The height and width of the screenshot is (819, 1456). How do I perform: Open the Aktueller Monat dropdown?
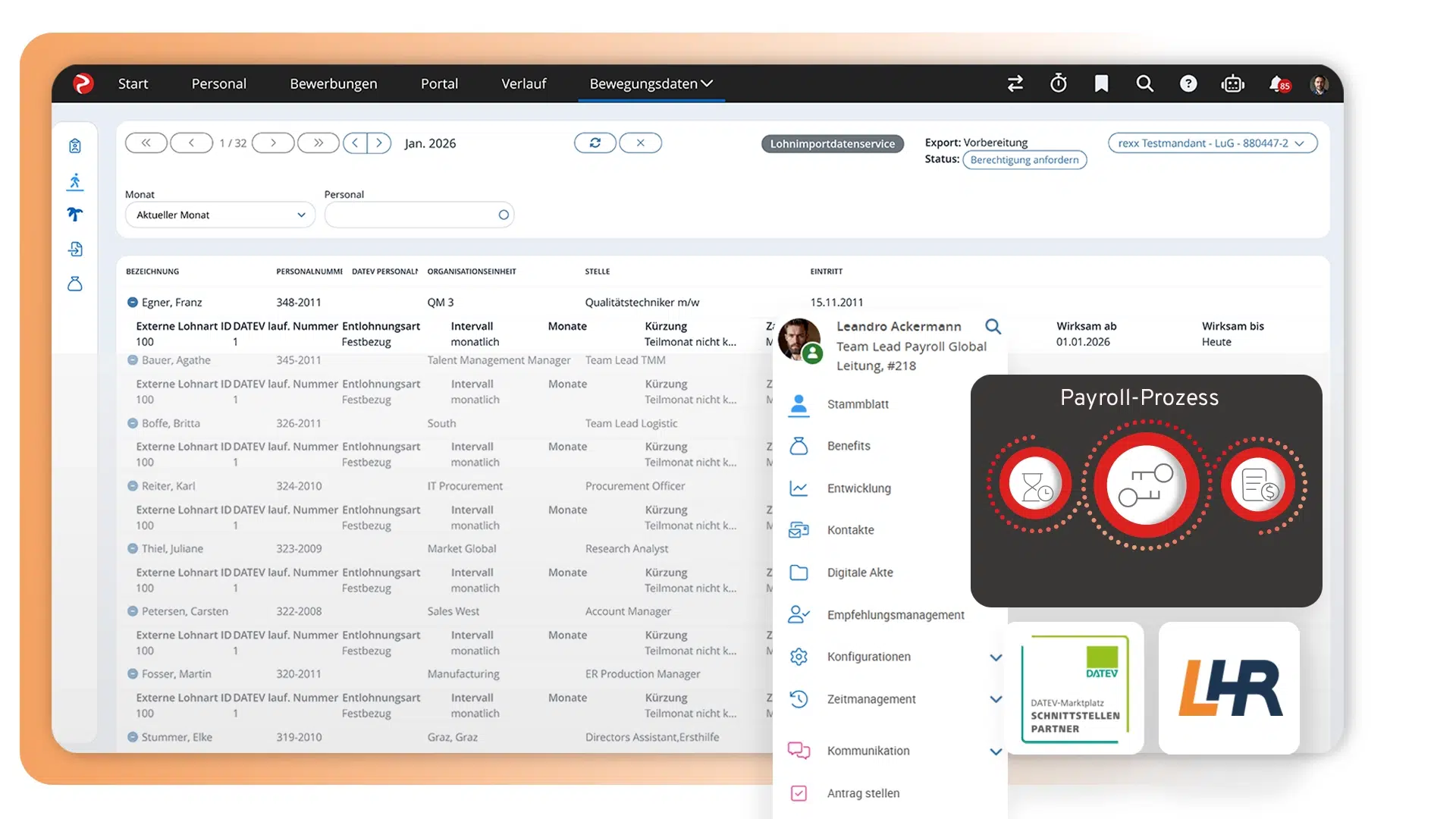220,215
